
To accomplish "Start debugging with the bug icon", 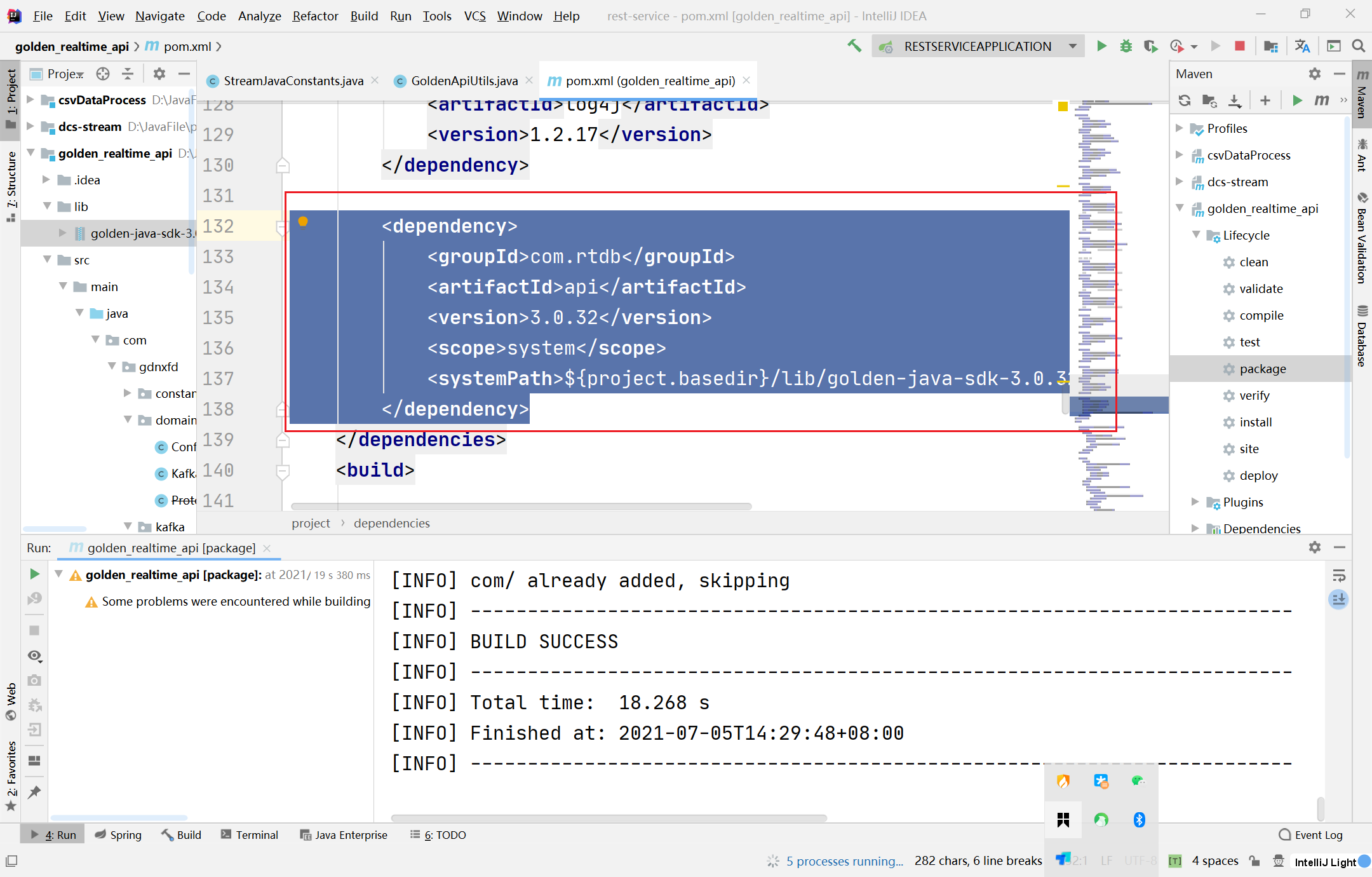I will (x=1126, y=46).
